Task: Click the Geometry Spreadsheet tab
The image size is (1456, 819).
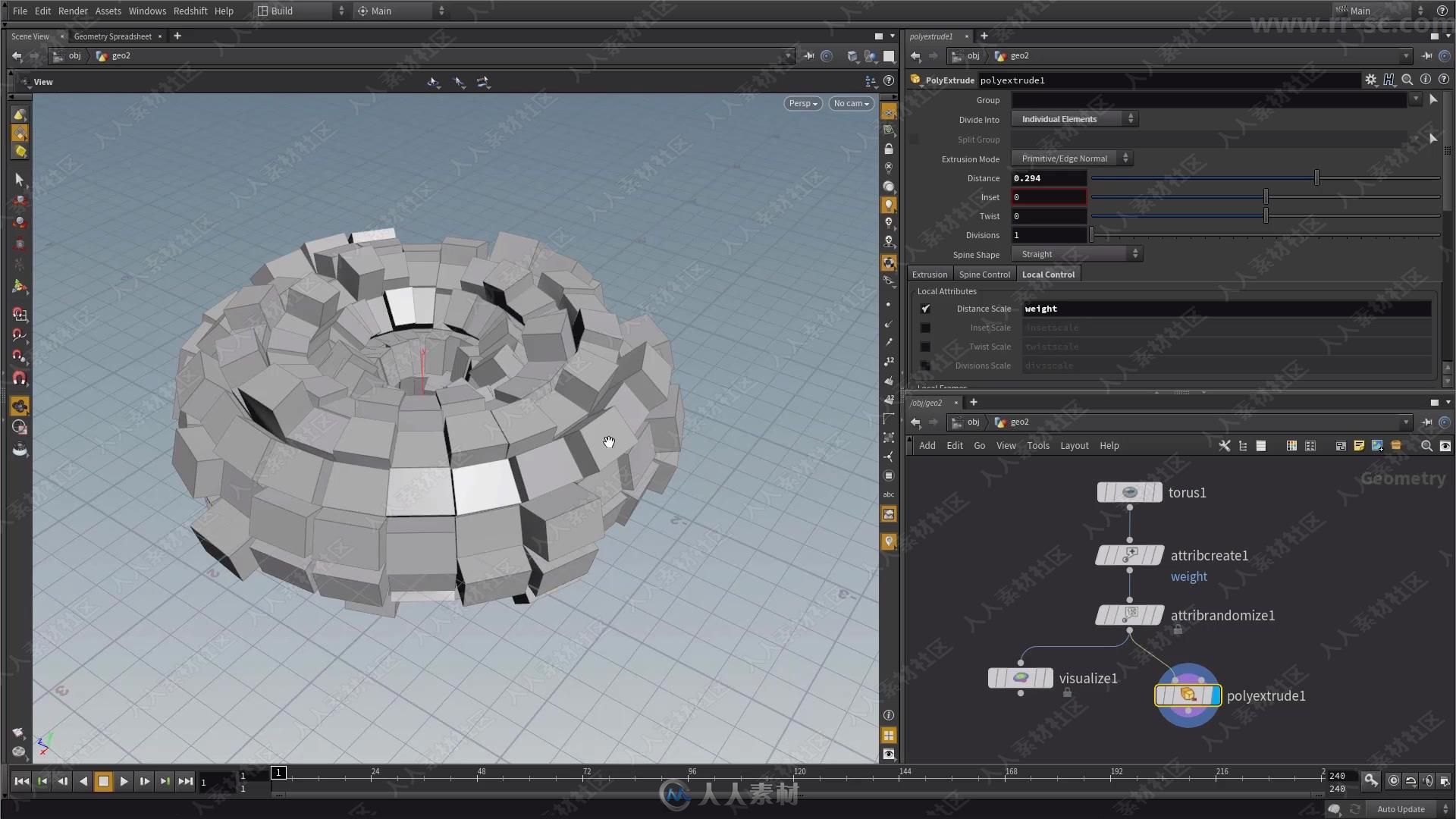Action: tap(112, 36)
